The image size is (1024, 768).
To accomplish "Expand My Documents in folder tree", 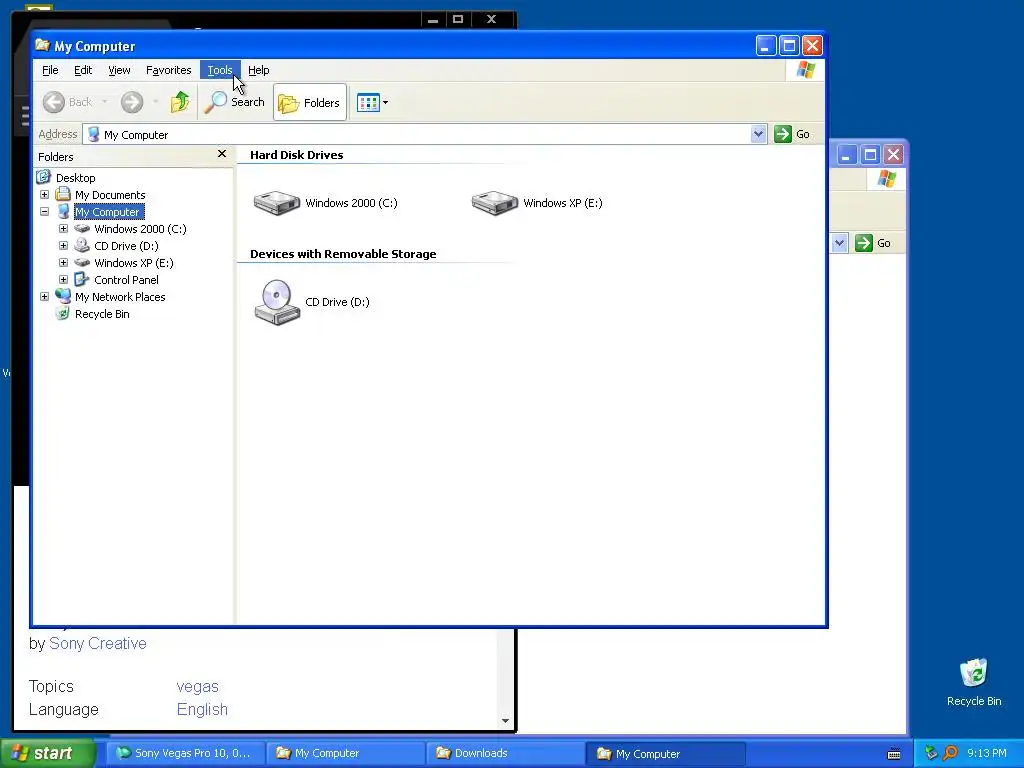I will 44,195.
